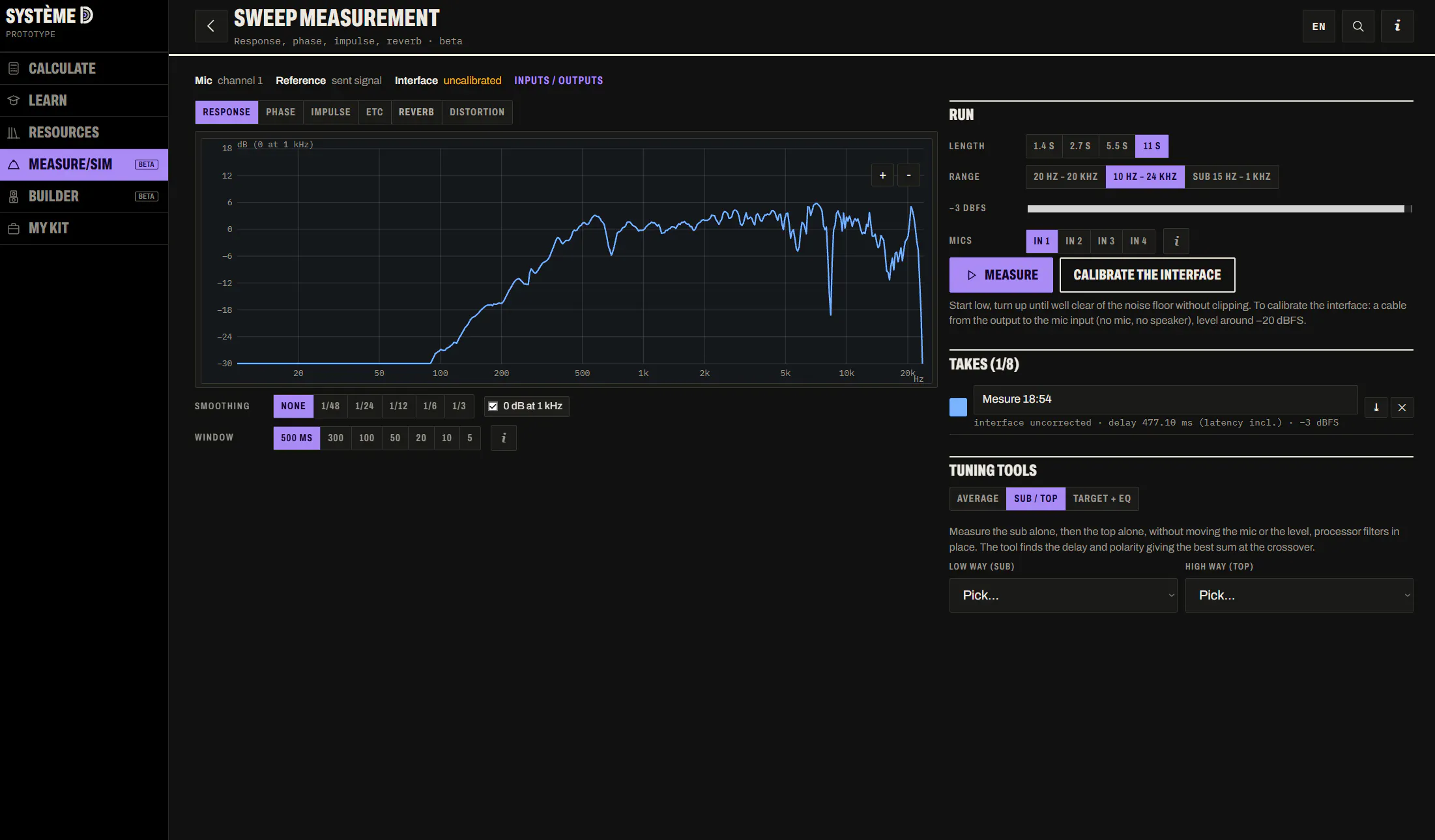Open the search magnifier icon
The width and height of the screenshot is (1435, 840).
[1357, 26]
